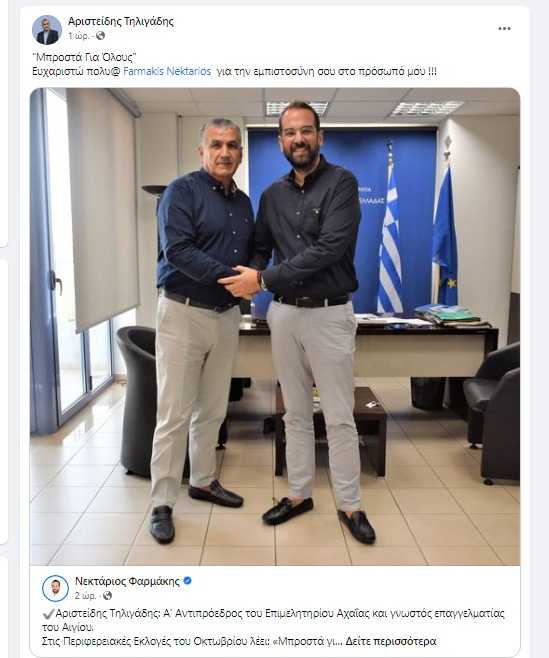Viewport: 549px width, 658px height.
Task: Click the verified badge next to Νεκτάριος Φαρμάκης
Action: click(x=188, y=581)
